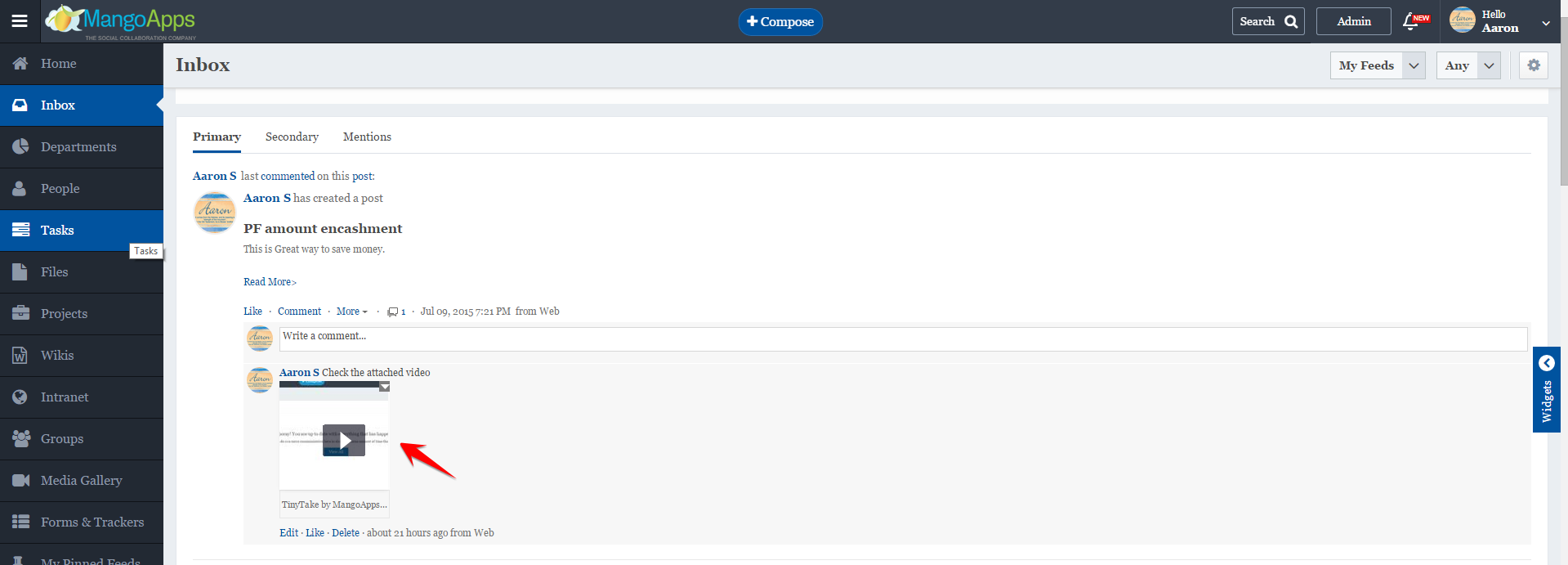Expand the More dropdown on the post
This screenshot has height=565, width=1568.
[352, 312]
